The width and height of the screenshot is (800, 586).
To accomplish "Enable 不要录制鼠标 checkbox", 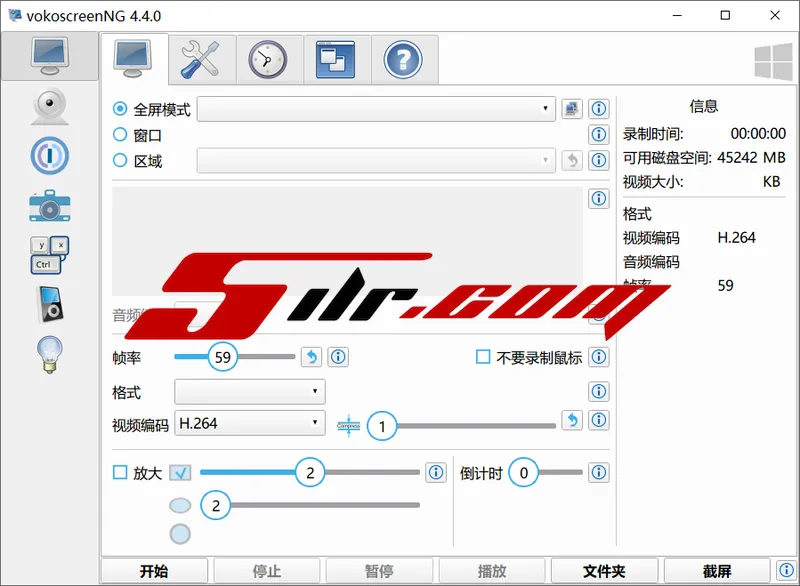I will pyautogui.click(x=483, y=356).
